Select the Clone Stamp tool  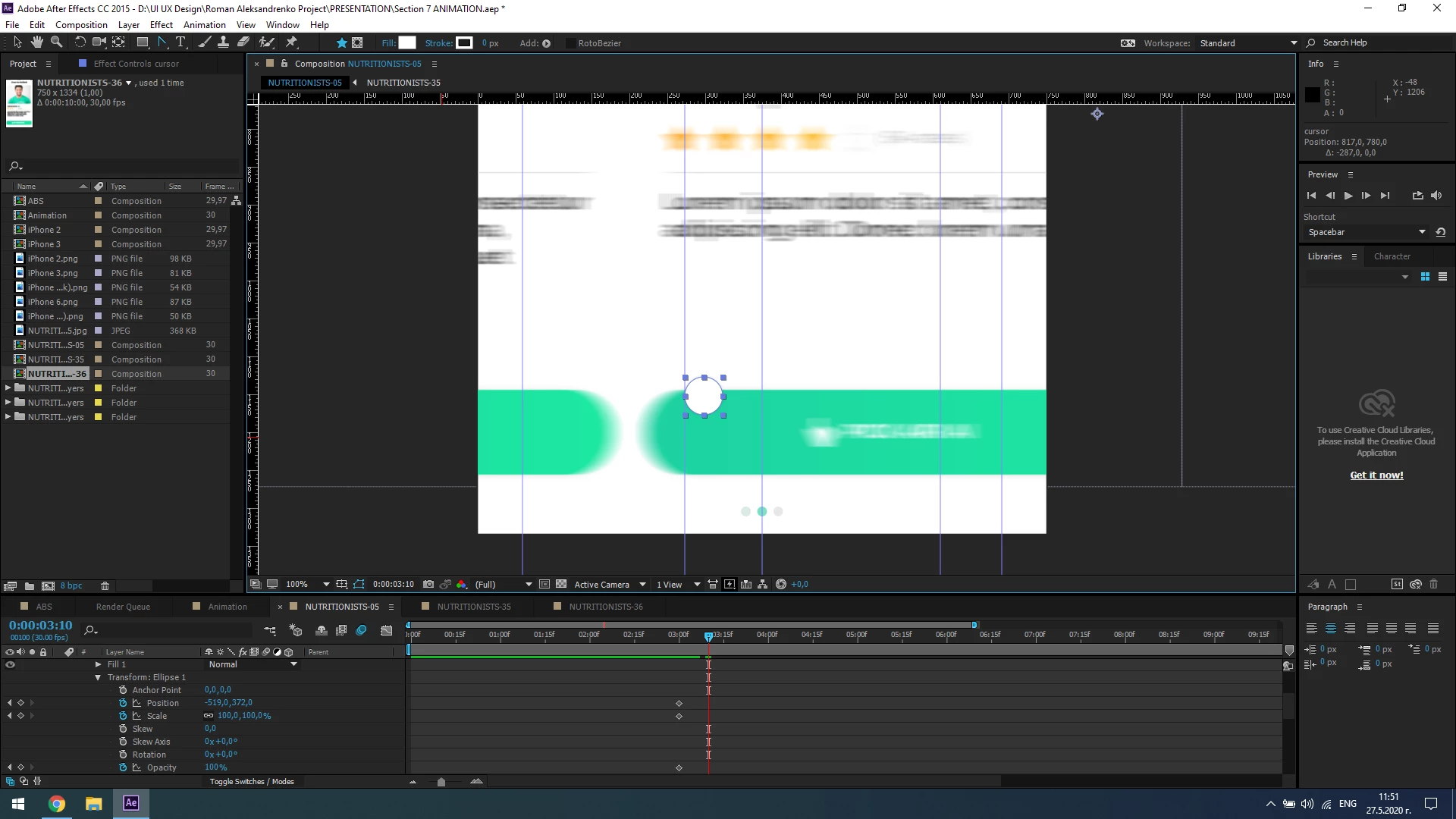pos(223,42)
